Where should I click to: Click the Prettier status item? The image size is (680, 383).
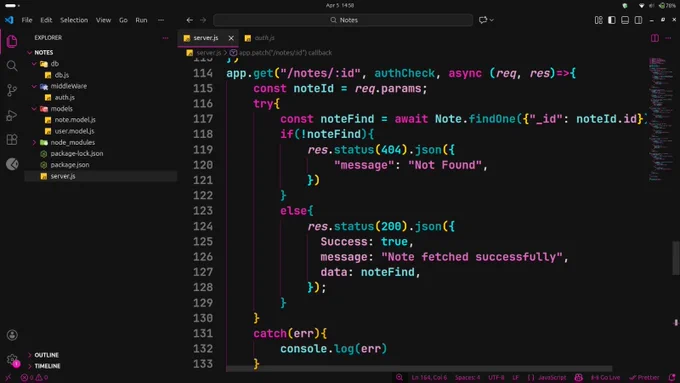(x=644, y=378)
